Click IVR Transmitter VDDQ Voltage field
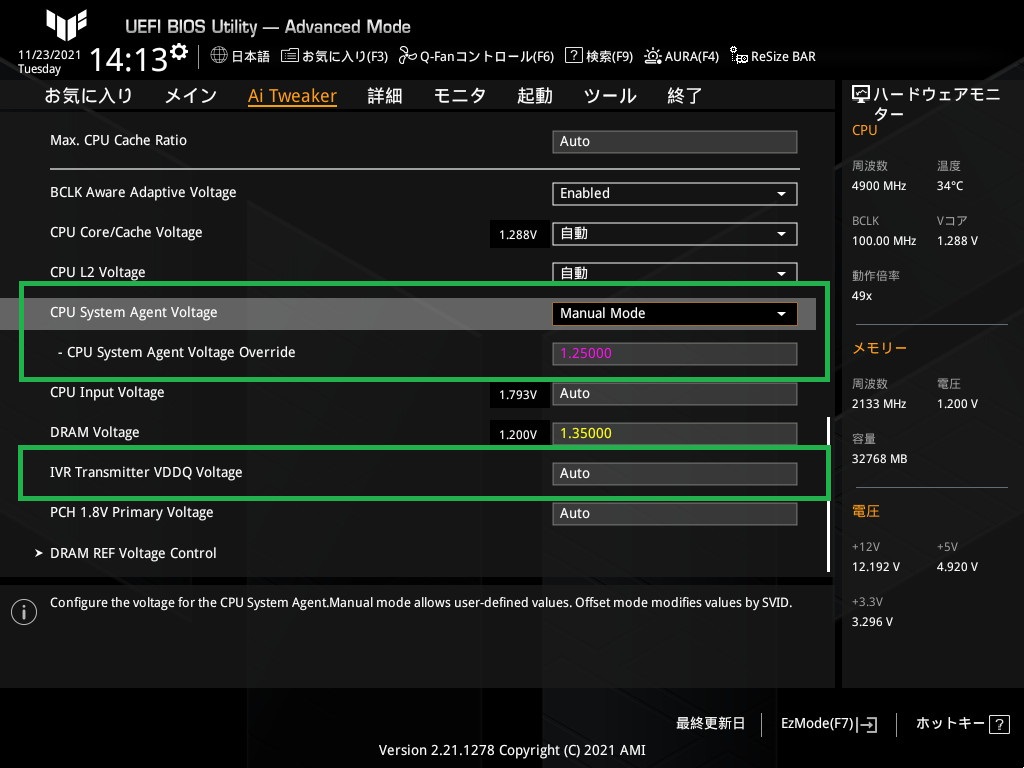1024x768 pixels. tap(675, 473)
